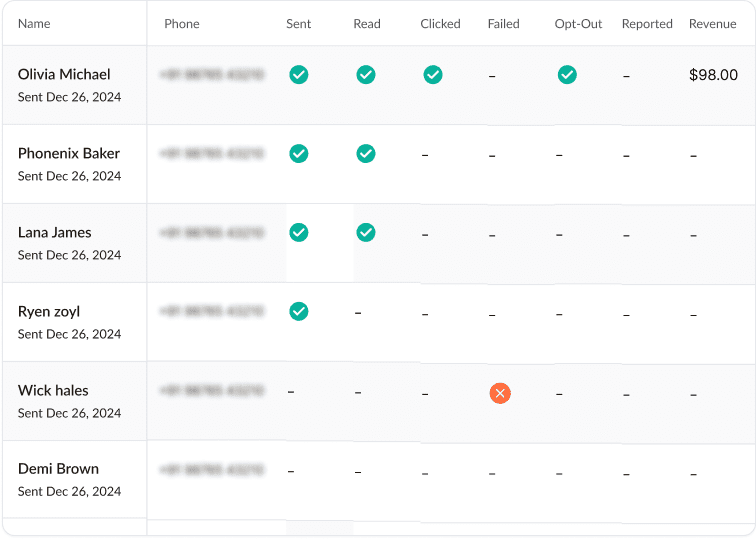Select the Revenue column header
The image size is (756, 540).
(713, 24)
